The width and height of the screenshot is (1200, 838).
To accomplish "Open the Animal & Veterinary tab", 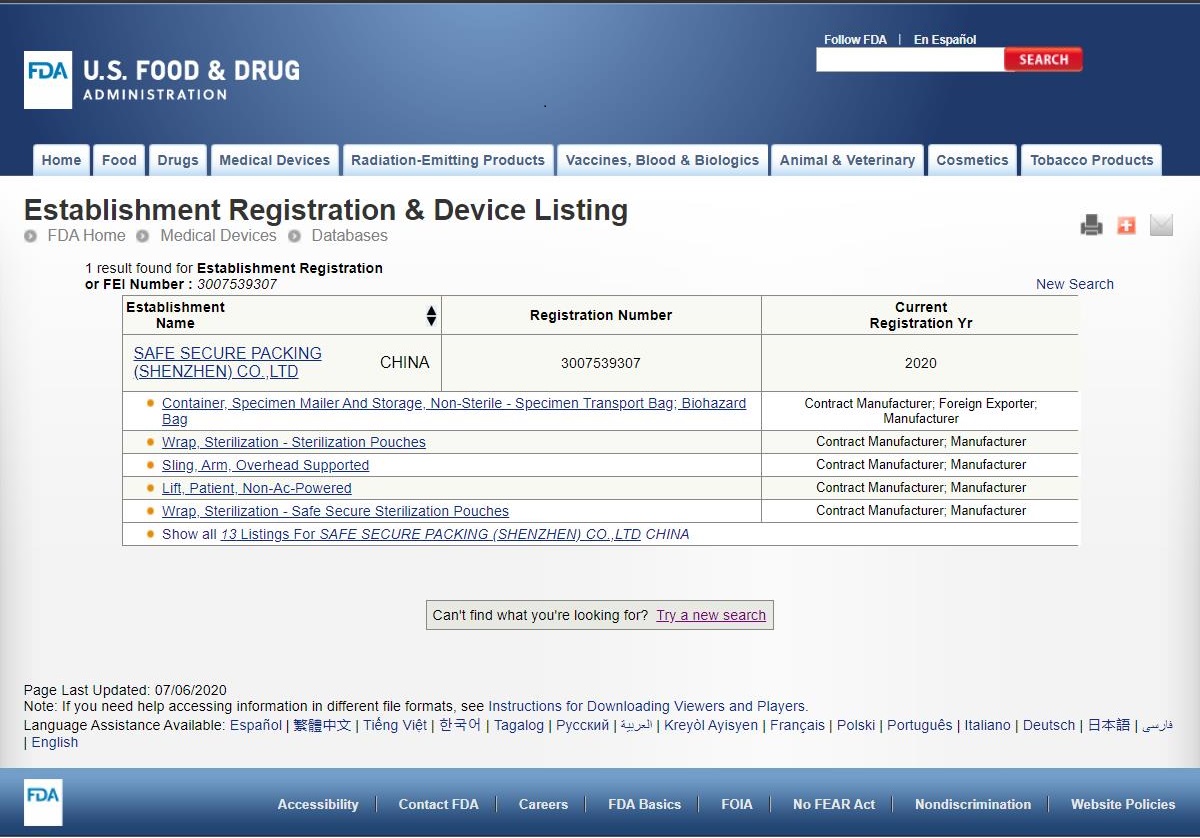I will point(847,160).
